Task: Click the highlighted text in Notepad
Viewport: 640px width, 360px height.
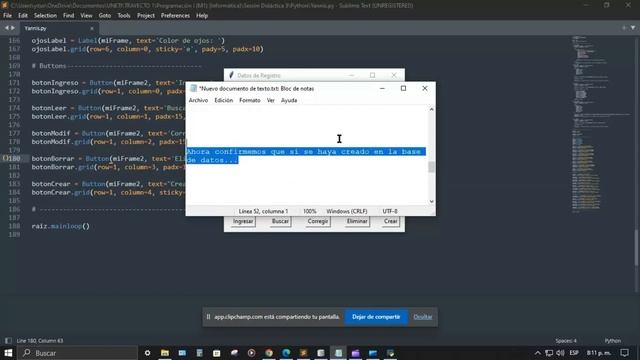Action: (x=306, y=156)
